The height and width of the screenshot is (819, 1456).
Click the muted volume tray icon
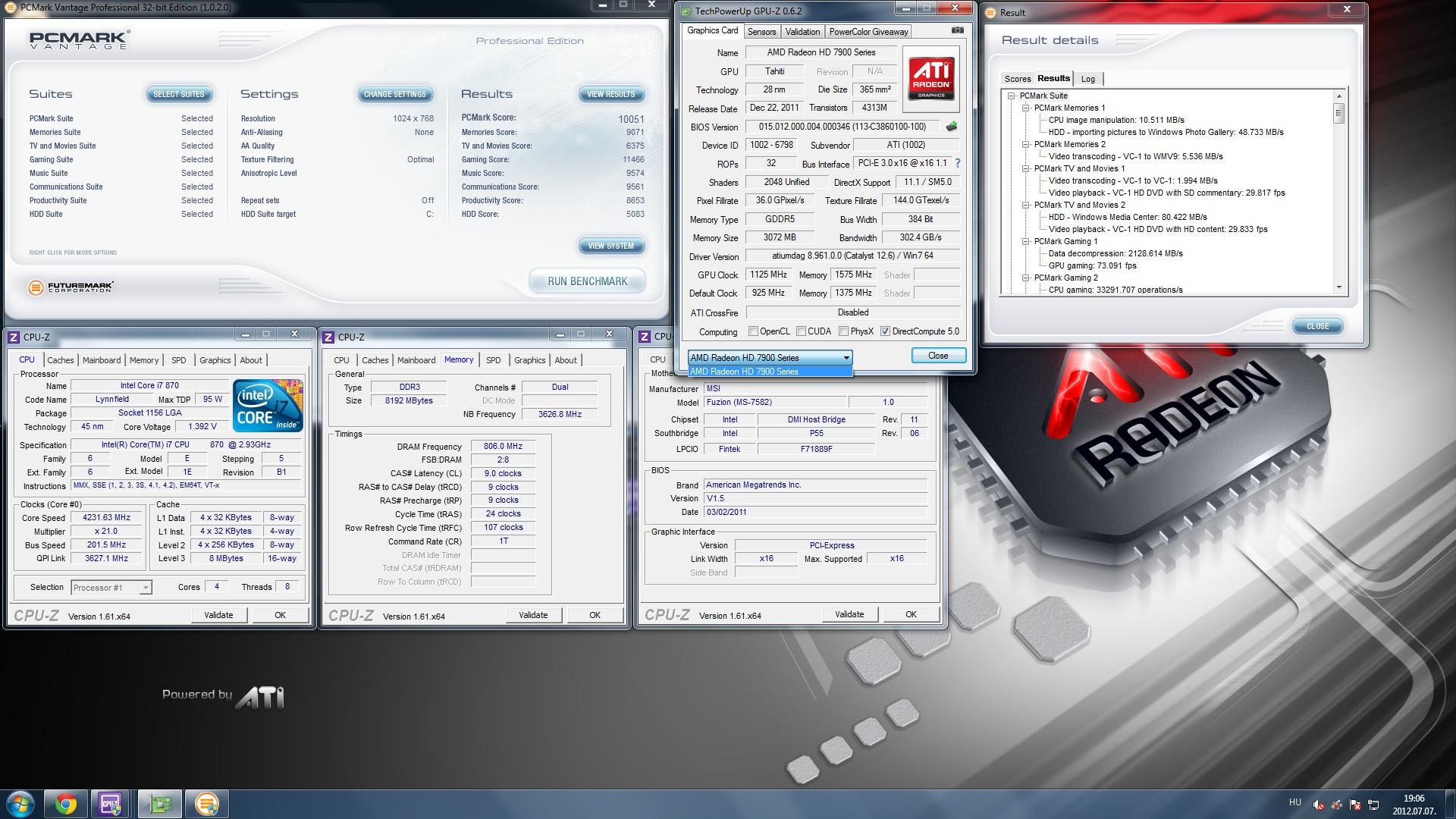click(1319, 805)
